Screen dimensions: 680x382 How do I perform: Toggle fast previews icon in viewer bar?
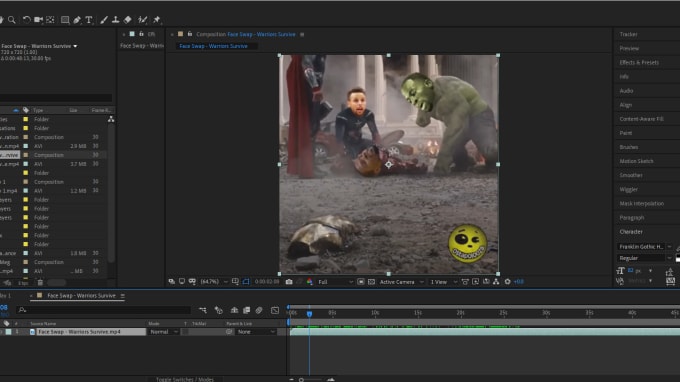[475, 282]
